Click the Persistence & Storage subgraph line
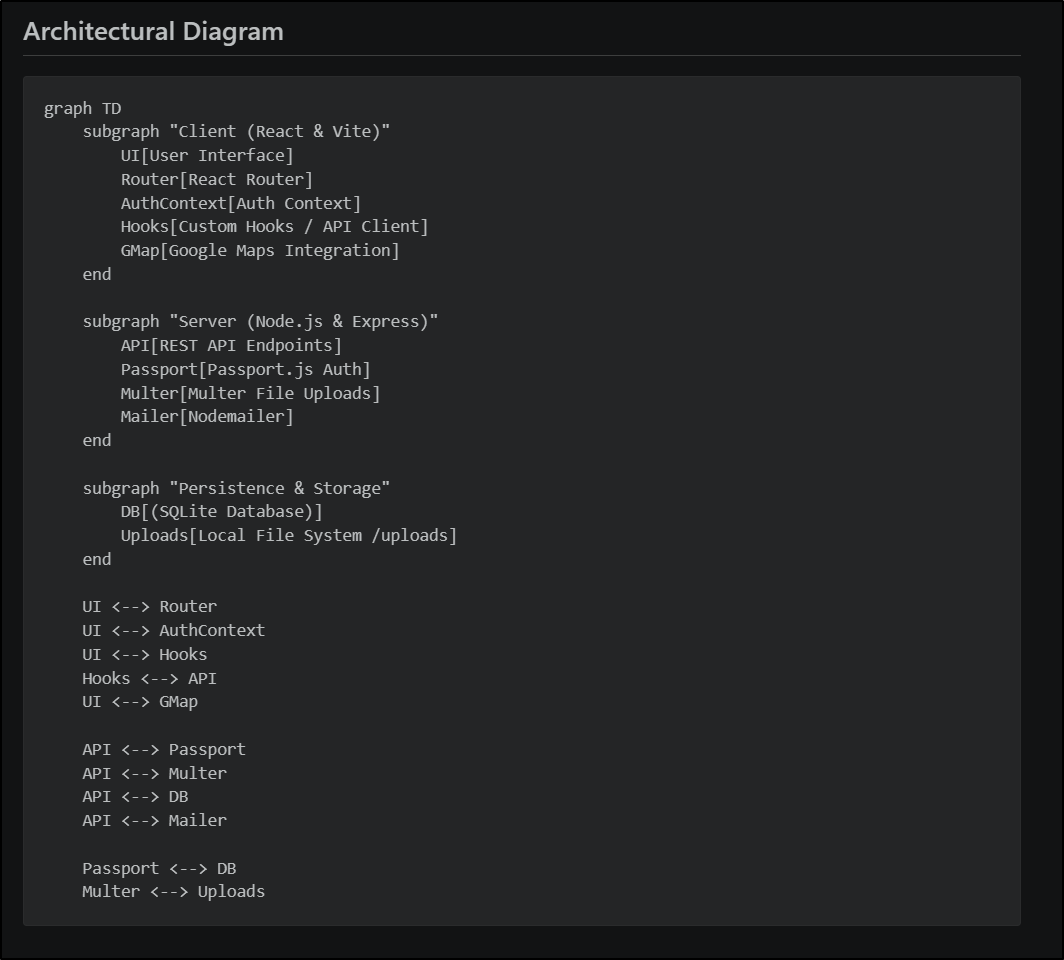The height and width of the screenshot is (960, 1064). point(236,488)
